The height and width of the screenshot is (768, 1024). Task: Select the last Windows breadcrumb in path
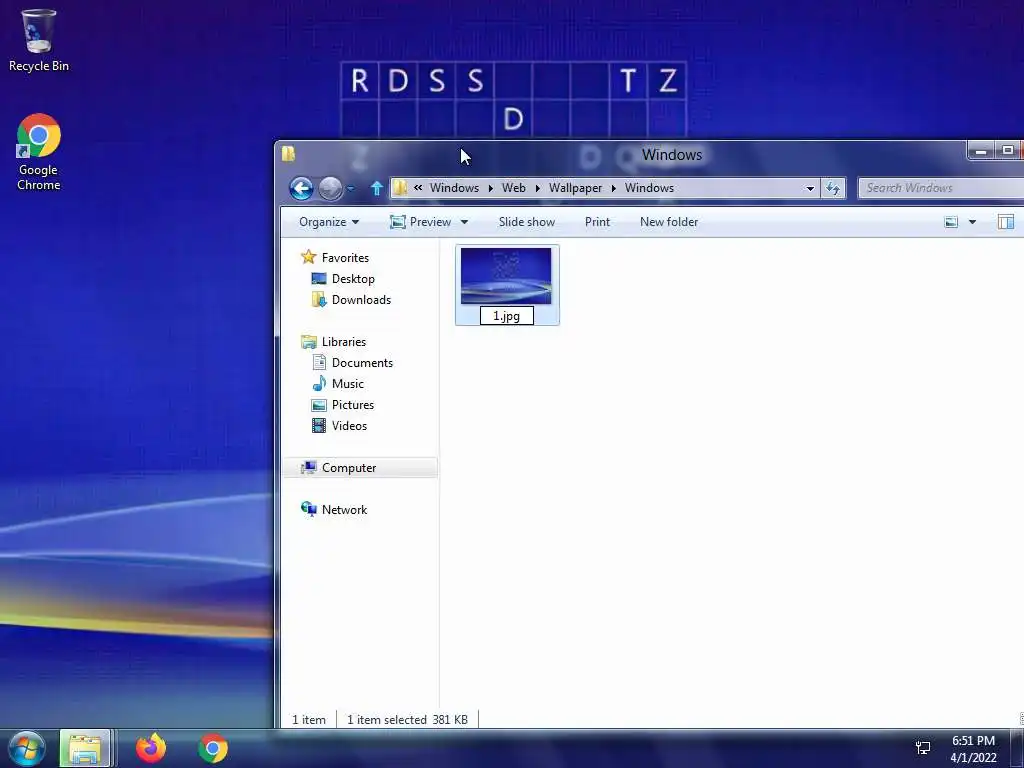tap(649, 188)
